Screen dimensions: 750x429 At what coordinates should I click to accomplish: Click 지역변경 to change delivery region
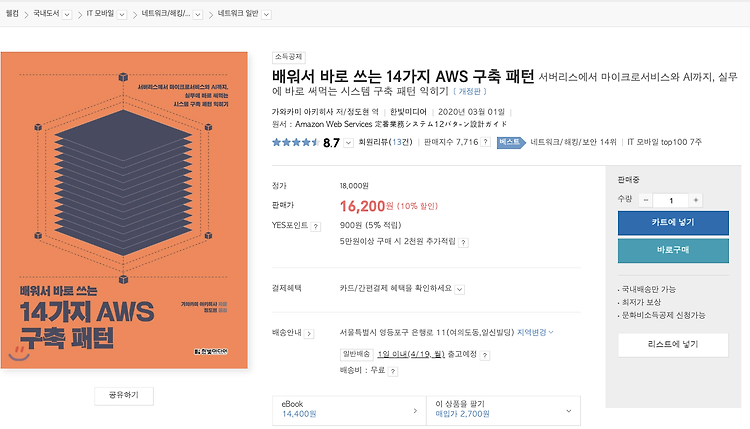pyautogui.click(x=535, y=332)
